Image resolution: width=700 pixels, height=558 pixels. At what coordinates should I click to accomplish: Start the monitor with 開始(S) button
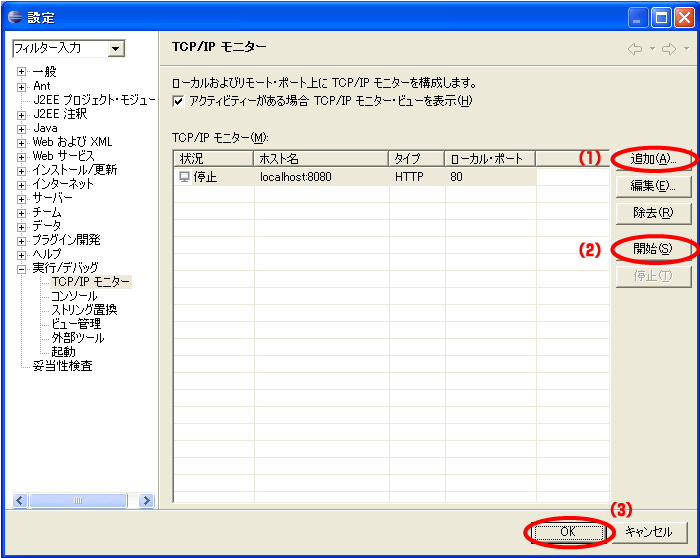(x=653, y=249)
